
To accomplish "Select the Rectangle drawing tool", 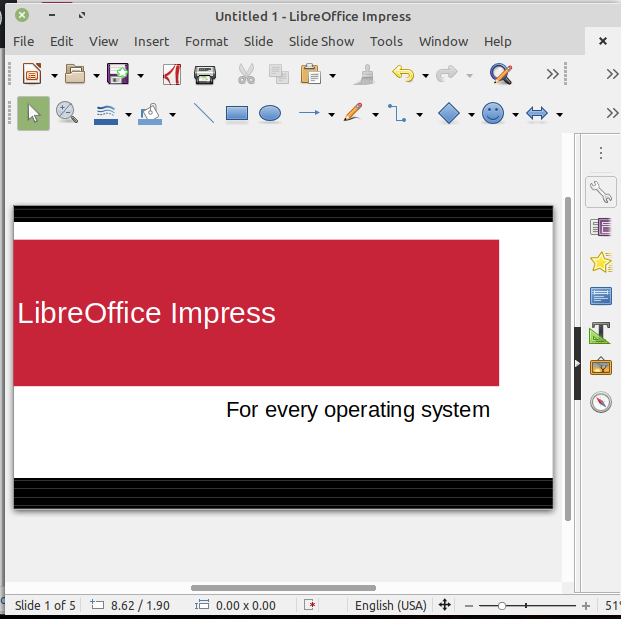I will pos(236,114).
